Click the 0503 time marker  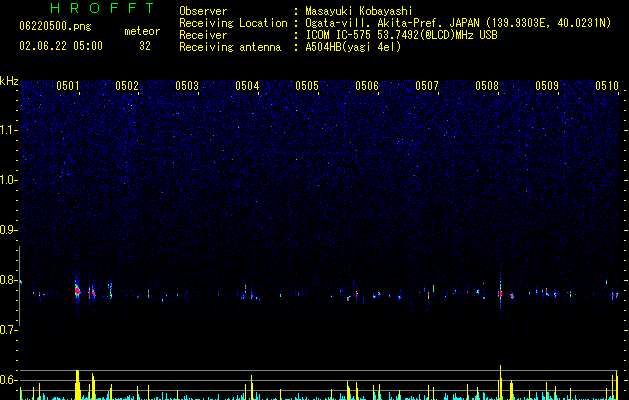click(x=187, y=86)
